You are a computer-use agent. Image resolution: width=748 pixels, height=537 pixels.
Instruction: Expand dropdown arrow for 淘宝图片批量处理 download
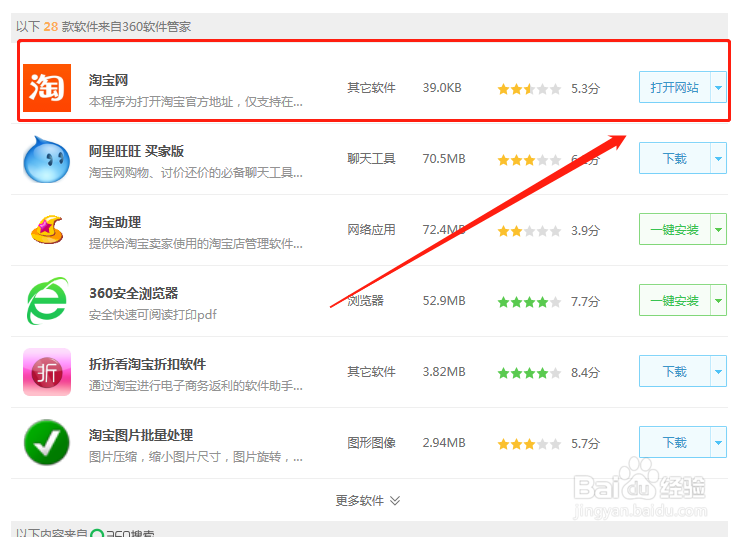(x=718, y=442)
